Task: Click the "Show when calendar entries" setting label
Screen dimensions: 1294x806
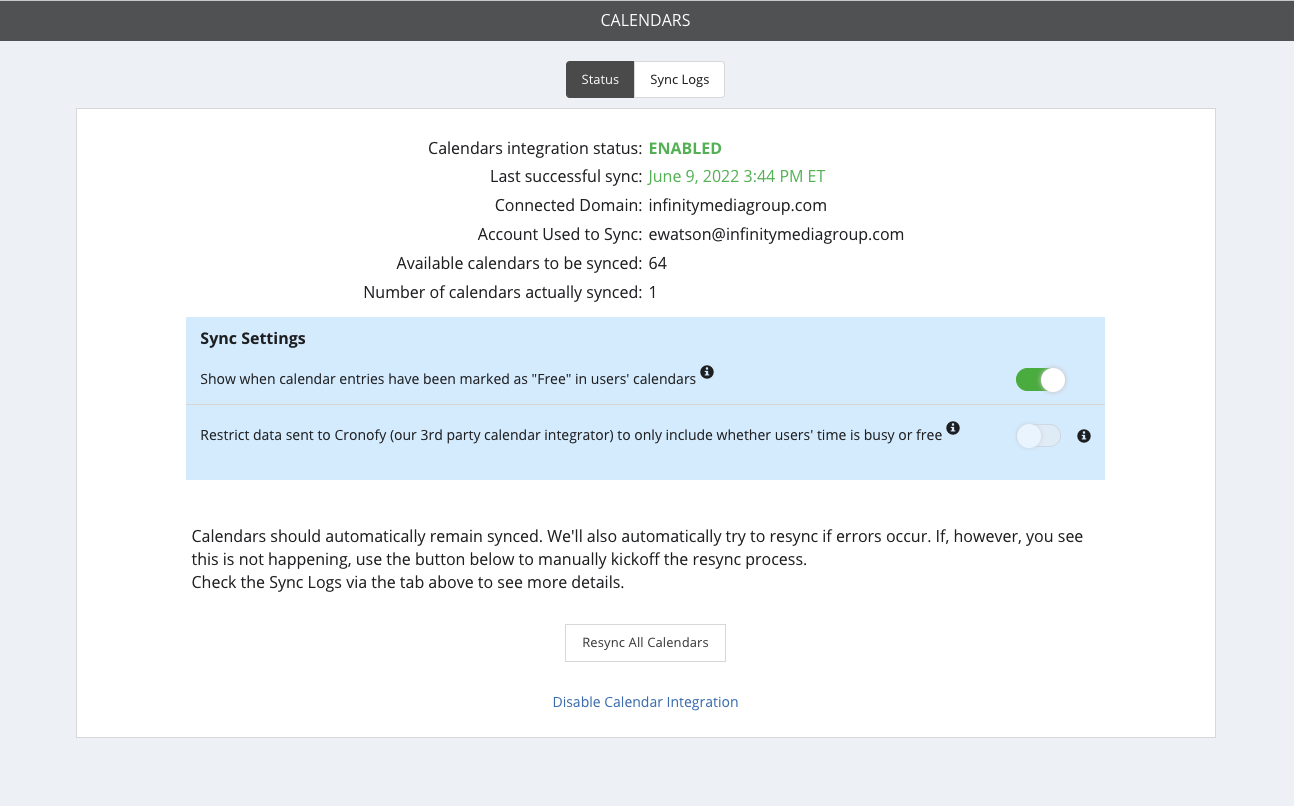Action: click(x=447, y=379)
